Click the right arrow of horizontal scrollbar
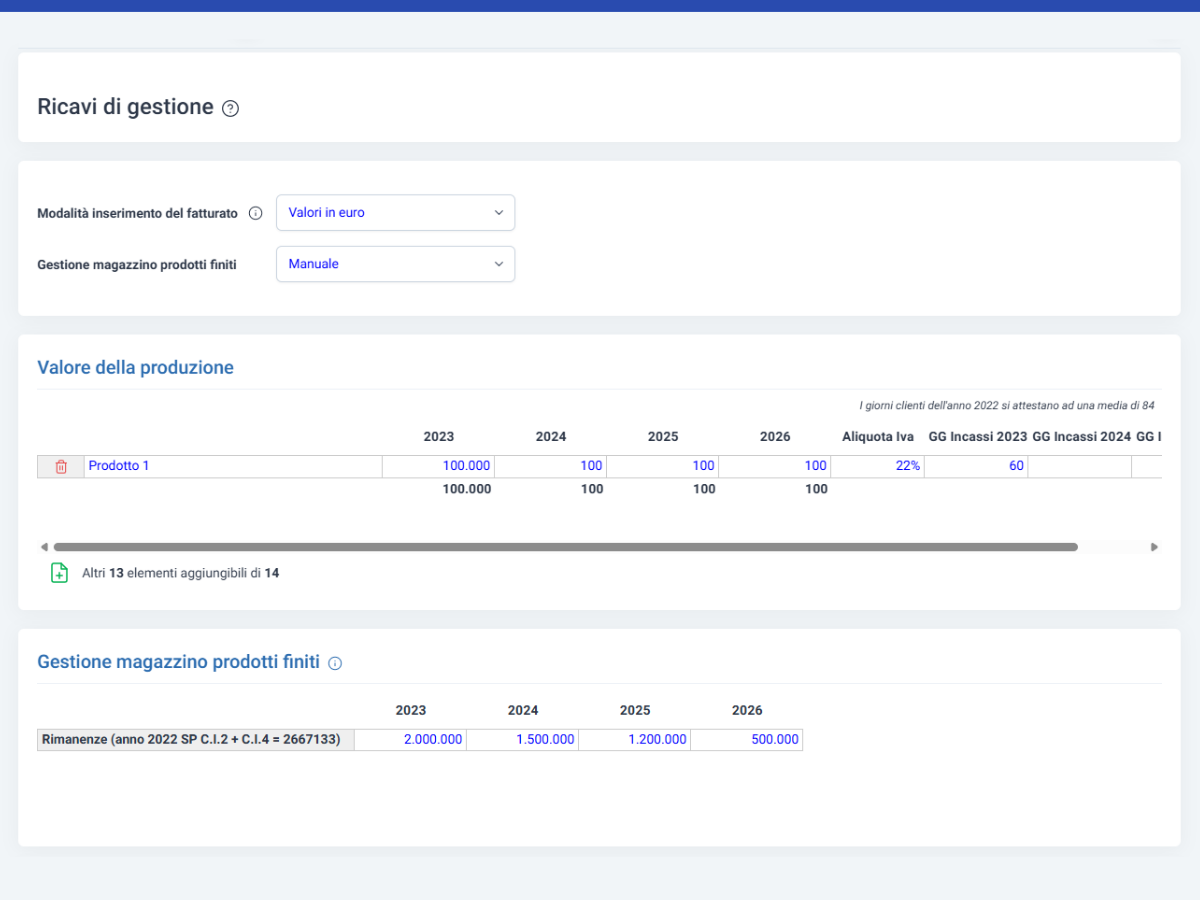 (1154, 547)
